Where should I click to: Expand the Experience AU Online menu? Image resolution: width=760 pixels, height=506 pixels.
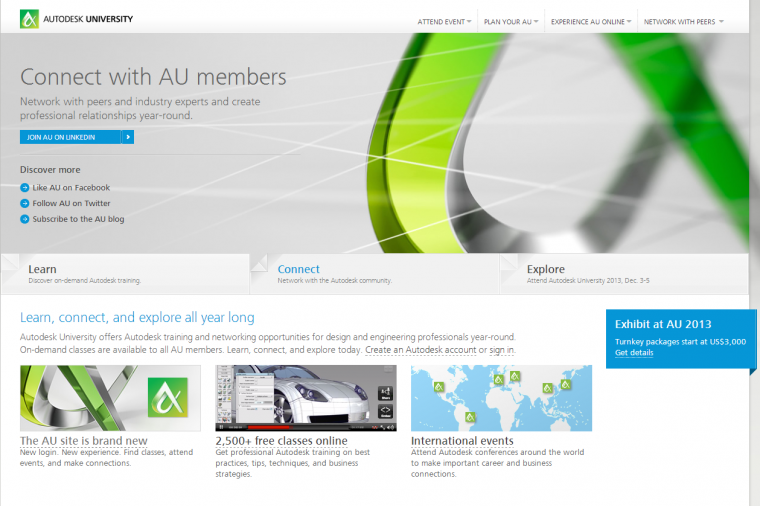click(x=591, y=21)
